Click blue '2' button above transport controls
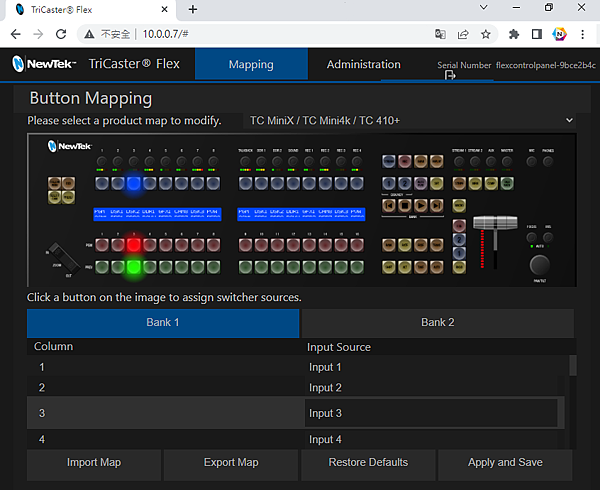 404,184
